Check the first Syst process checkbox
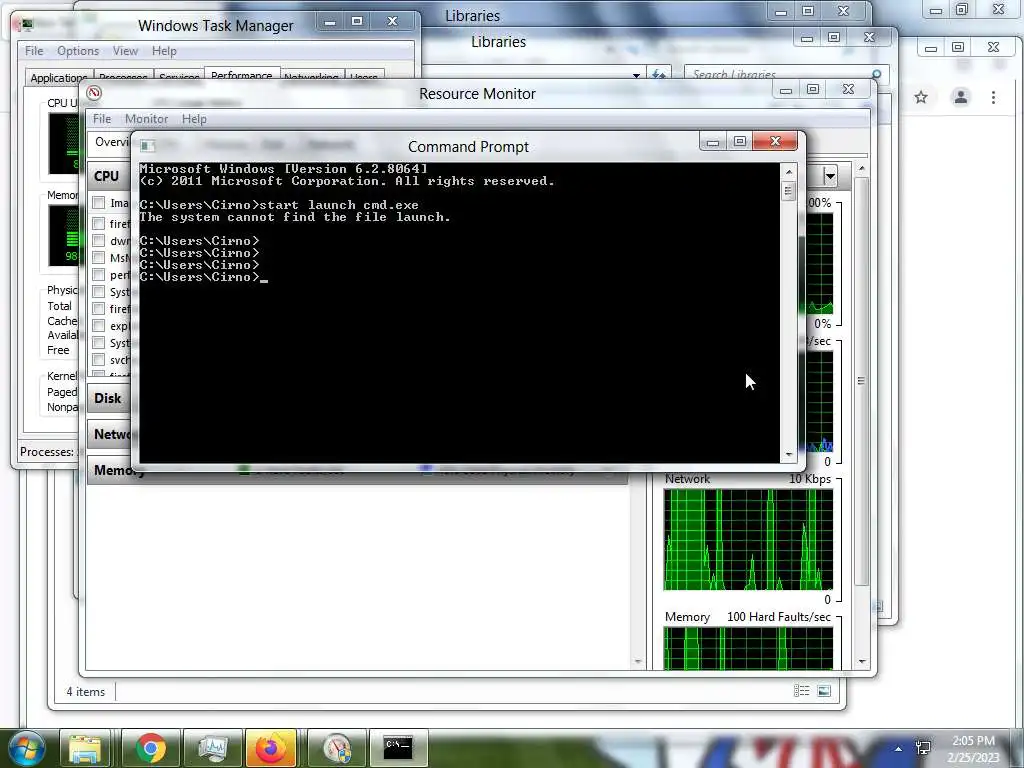1024x768 pixels. click(x=99, y=291)
